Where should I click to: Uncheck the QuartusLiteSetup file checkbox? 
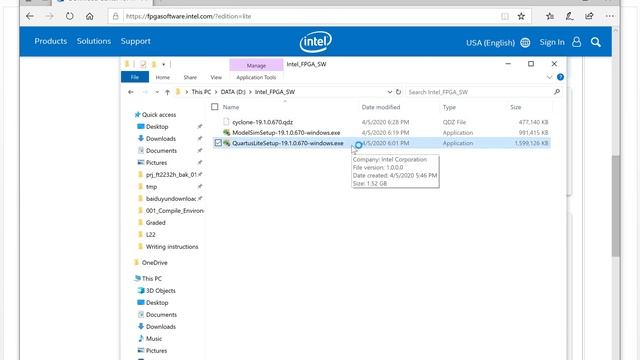click(x=218, y=143)
